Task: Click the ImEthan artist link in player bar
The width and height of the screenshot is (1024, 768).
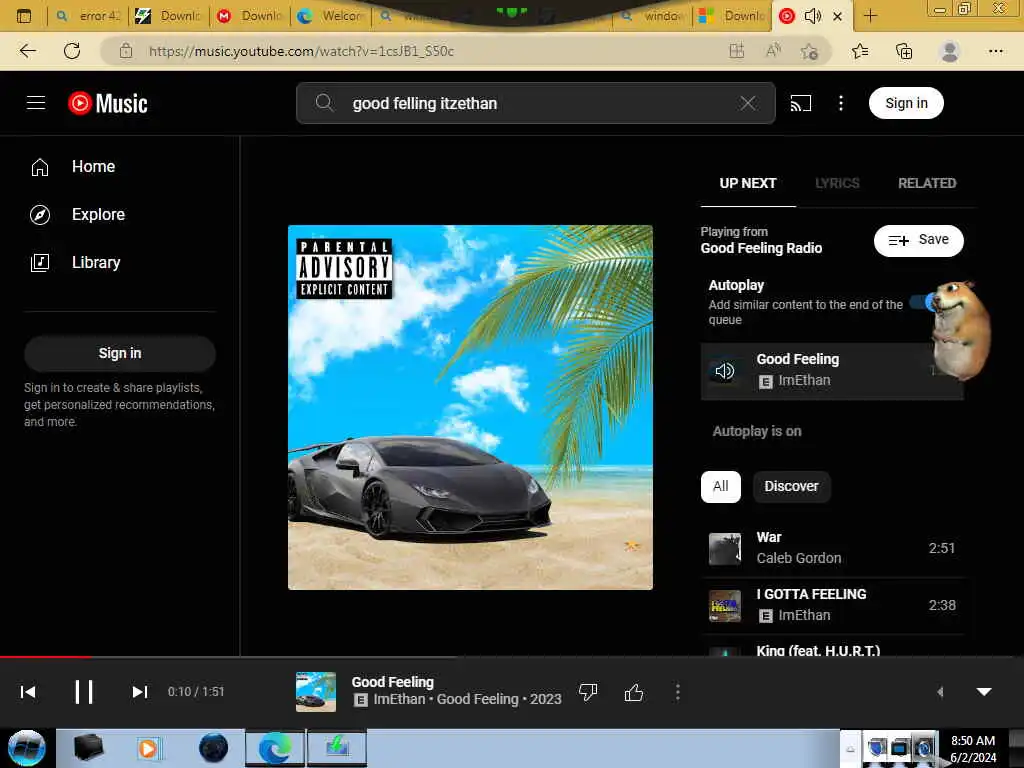Action: [x=399, y=699]
